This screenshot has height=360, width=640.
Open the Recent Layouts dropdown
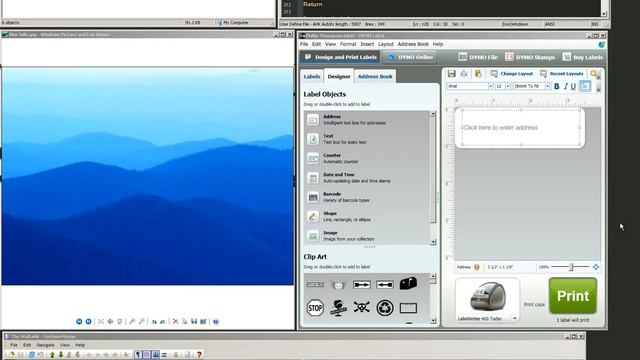coord(561,73)
